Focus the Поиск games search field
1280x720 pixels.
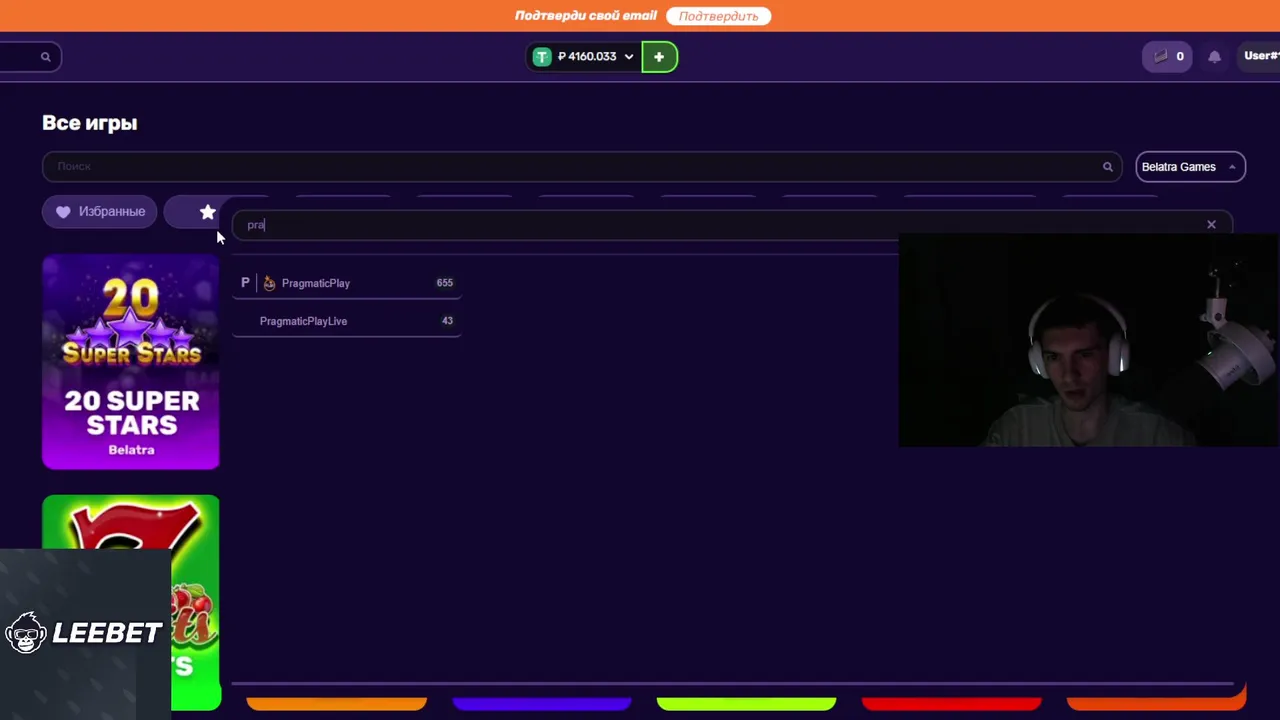tap(581, 167)
